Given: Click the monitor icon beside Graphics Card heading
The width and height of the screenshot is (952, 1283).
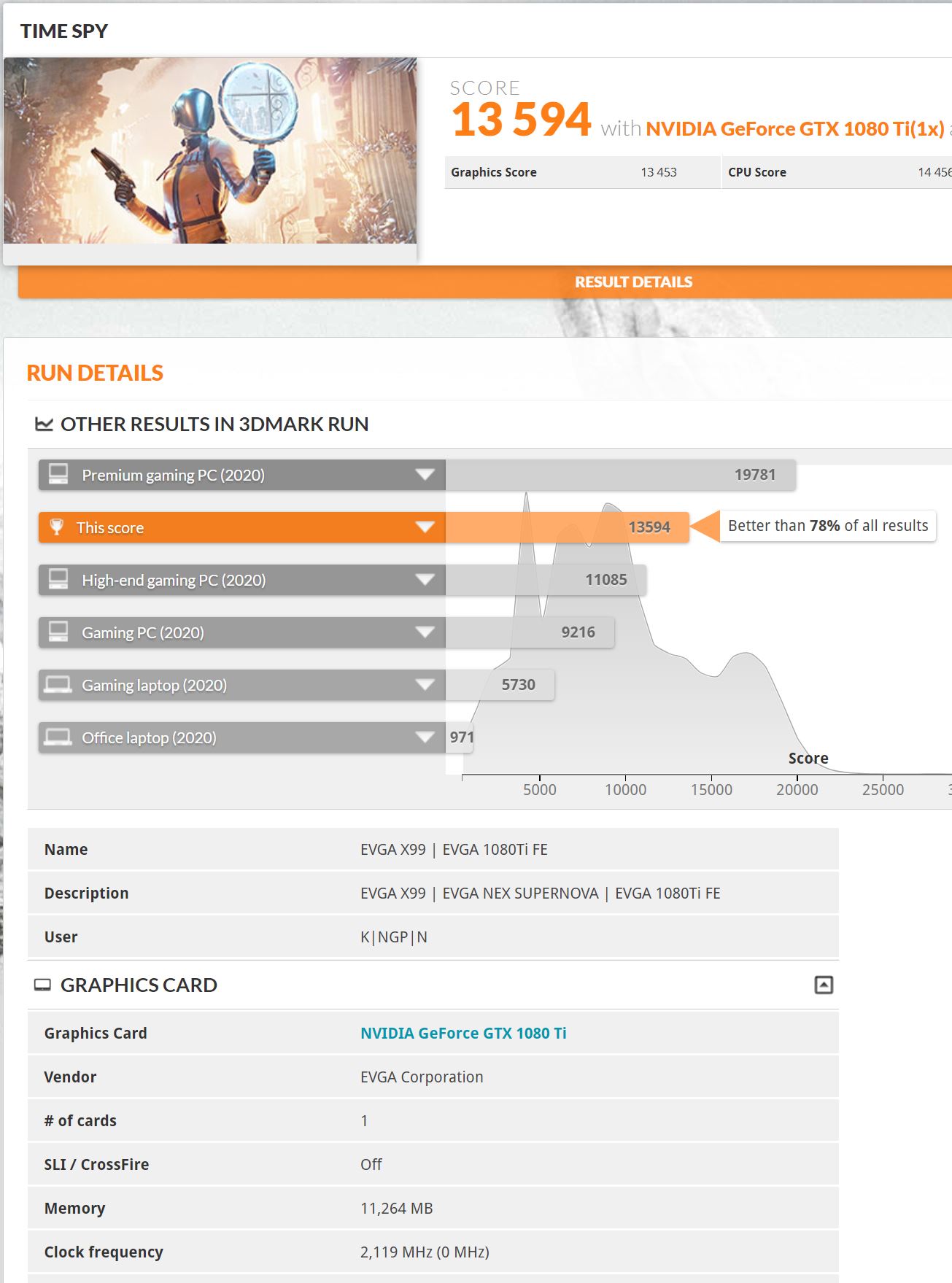Looking at the screenshot, I should tap(43, 985).
